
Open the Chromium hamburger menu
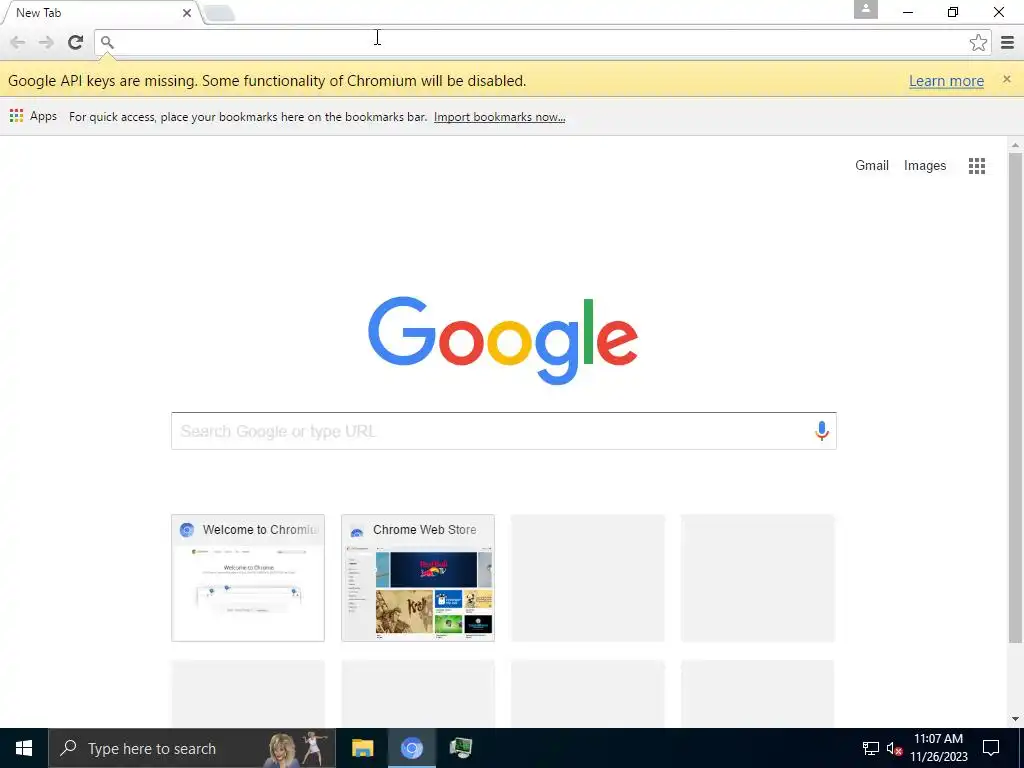click(x=1007, y=42)
